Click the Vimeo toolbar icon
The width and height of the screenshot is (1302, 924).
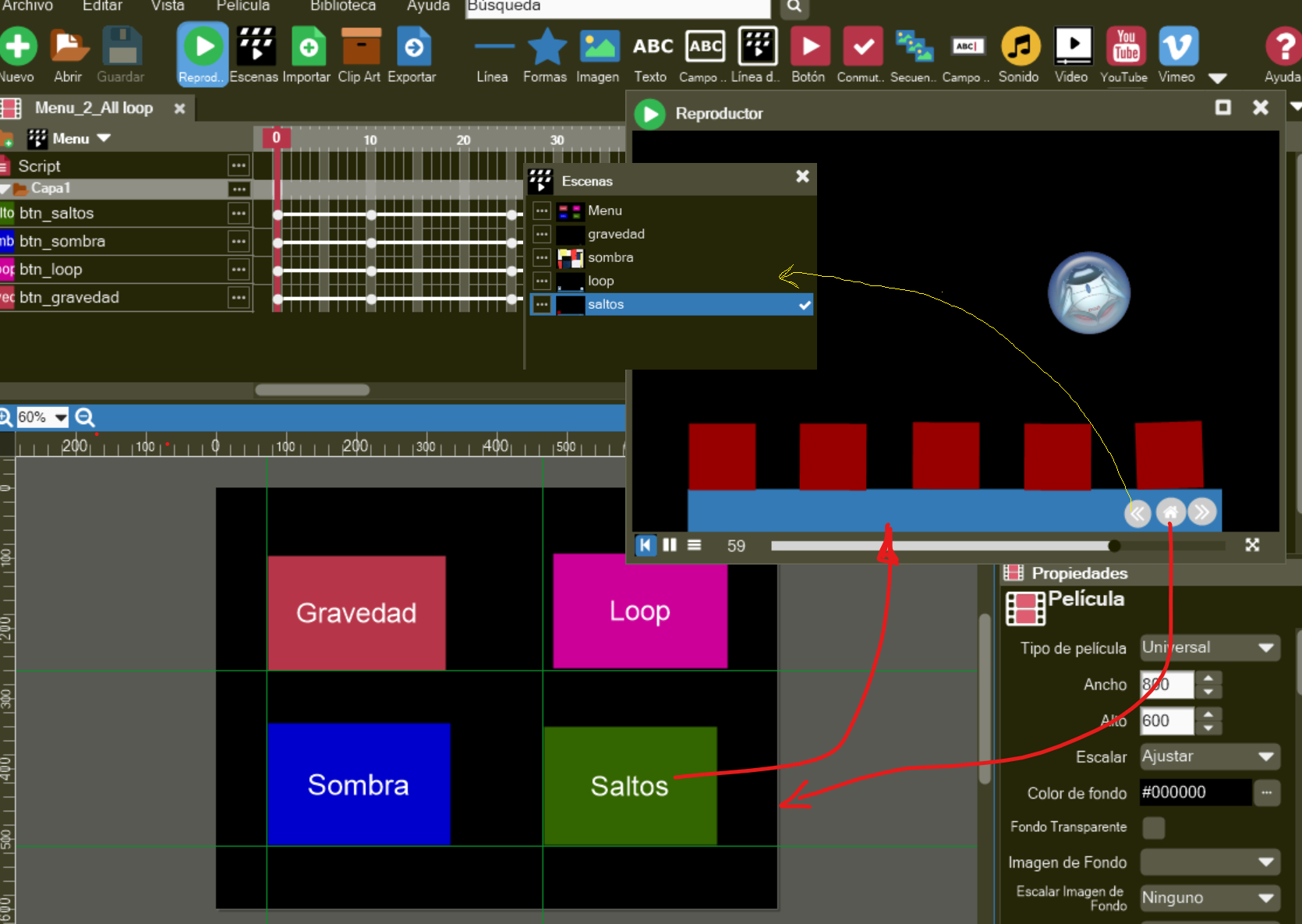click(x=1177, y=48)
